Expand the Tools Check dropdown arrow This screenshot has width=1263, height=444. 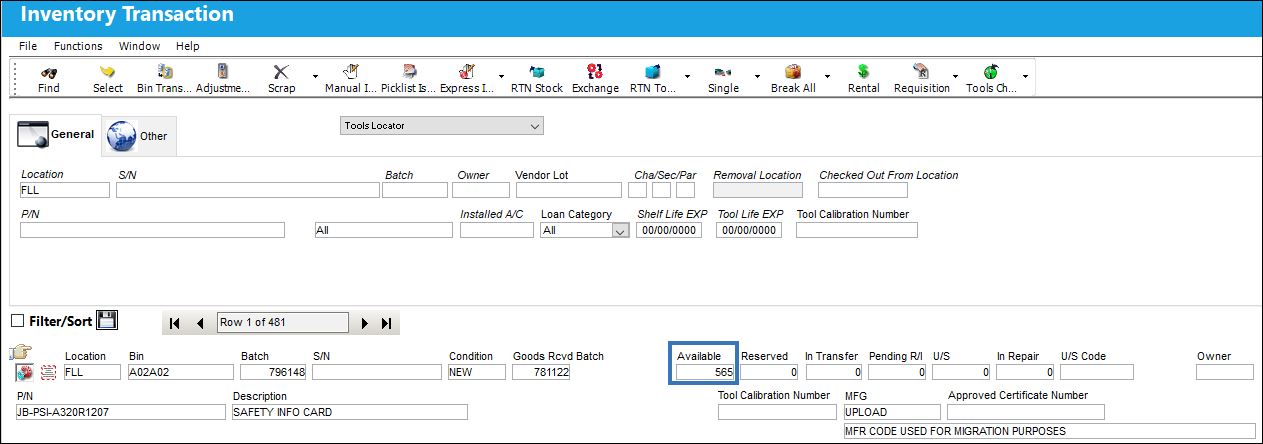pyautogui.click(x=1025, y=76)
